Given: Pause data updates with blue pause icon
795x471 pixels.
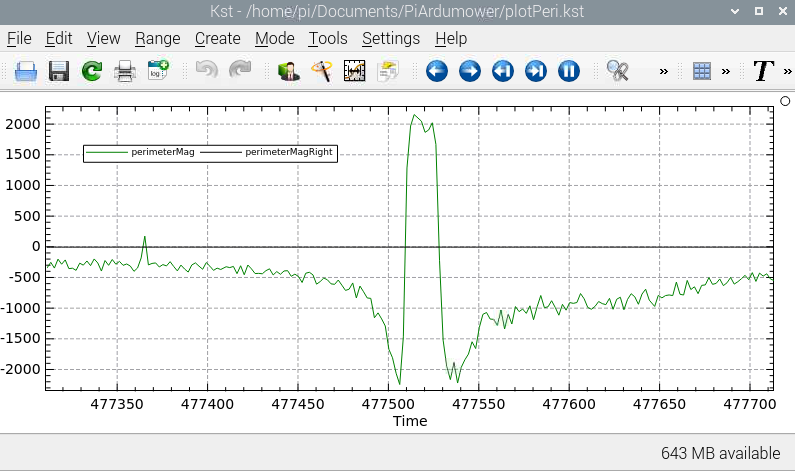Looking at the screenshot, I should coord(569,71).
